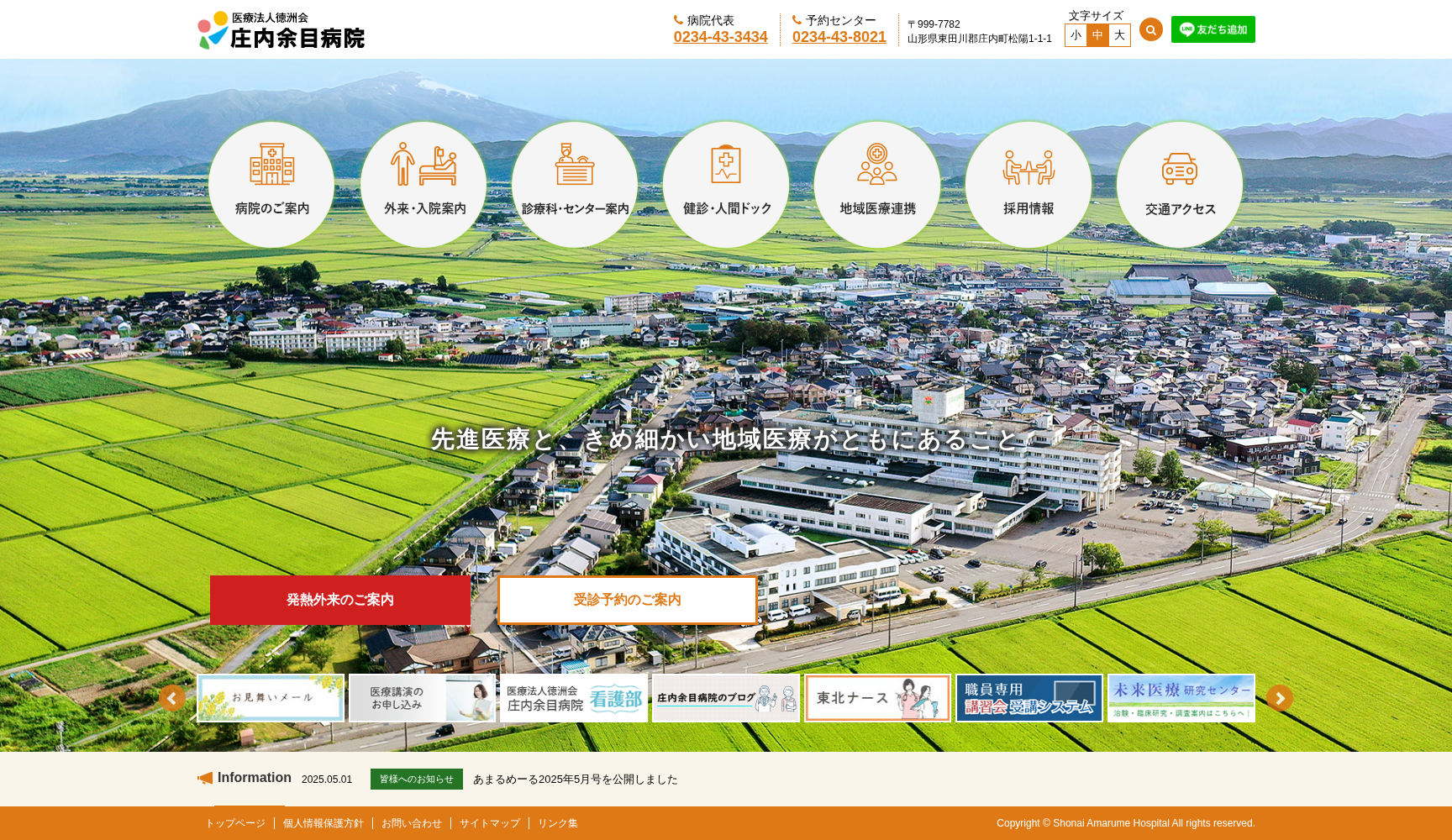Select the 採用情報 icon
This screenshot has width=1452, height=840.
pyautogui.click(x=1028, y=184)
